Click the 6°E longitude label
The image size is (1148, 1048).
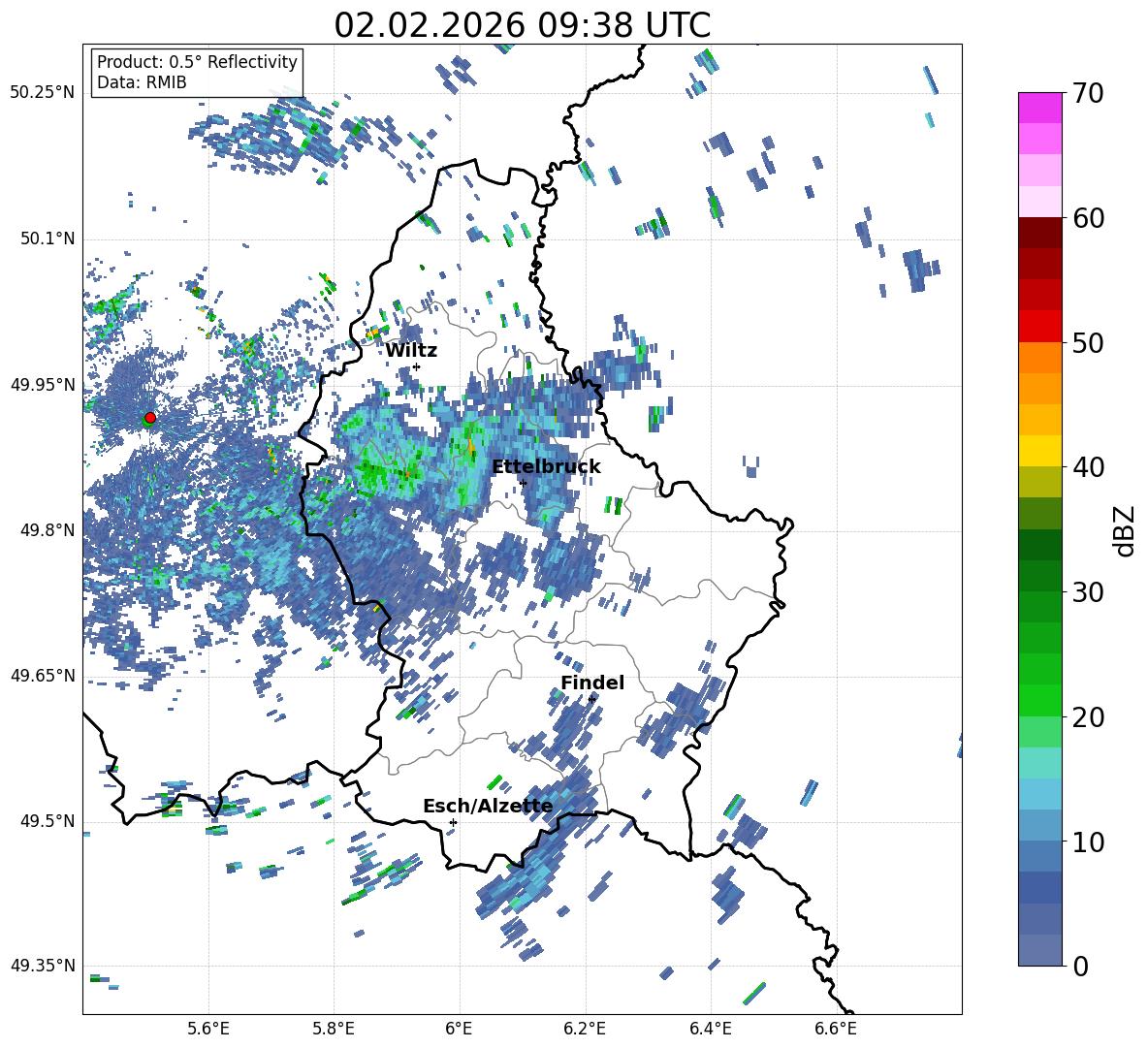(459, 1029)
